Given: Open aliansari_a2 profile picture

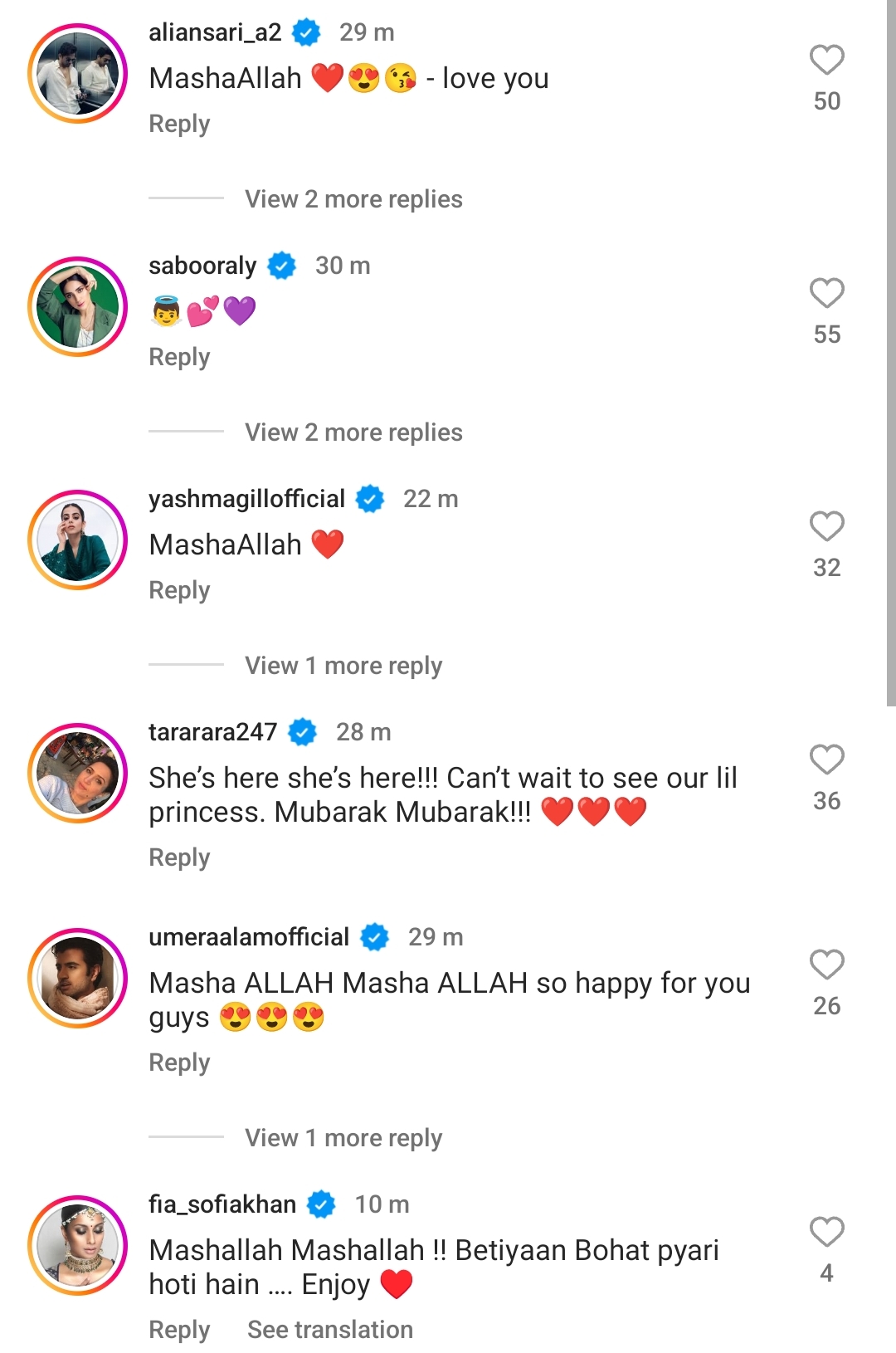Looking at the screenshot, I should click(x=77, y=74).
